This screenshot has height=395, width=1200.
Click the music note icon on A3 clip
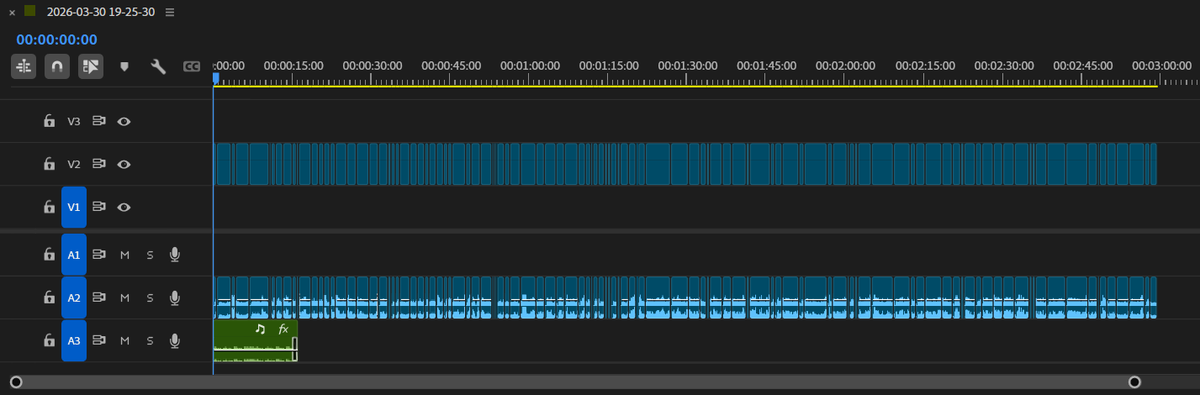pyautogui.click(x=260, y=328)
